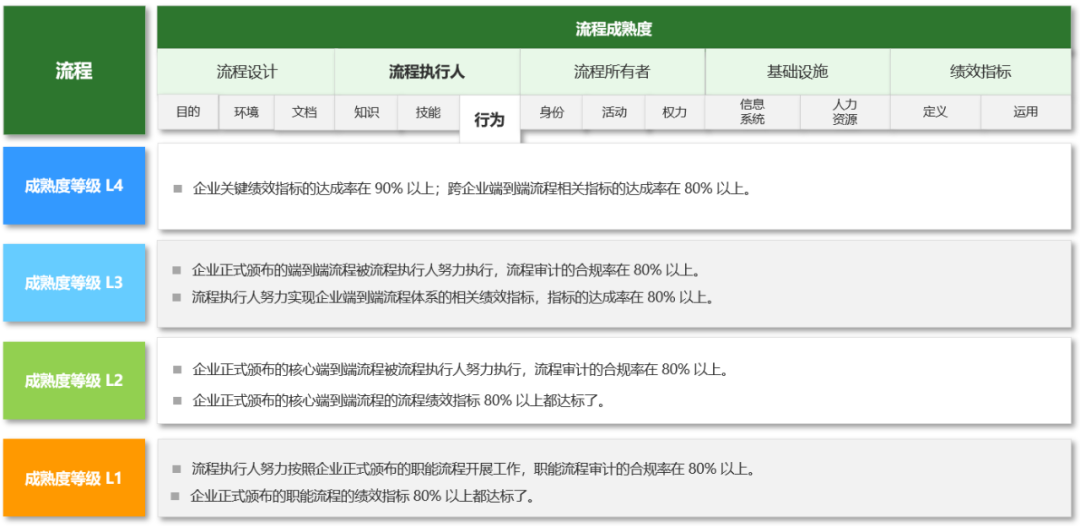Click the orange 成熟度等级 L1 block
1080x527 pixels.
(74, 478)
